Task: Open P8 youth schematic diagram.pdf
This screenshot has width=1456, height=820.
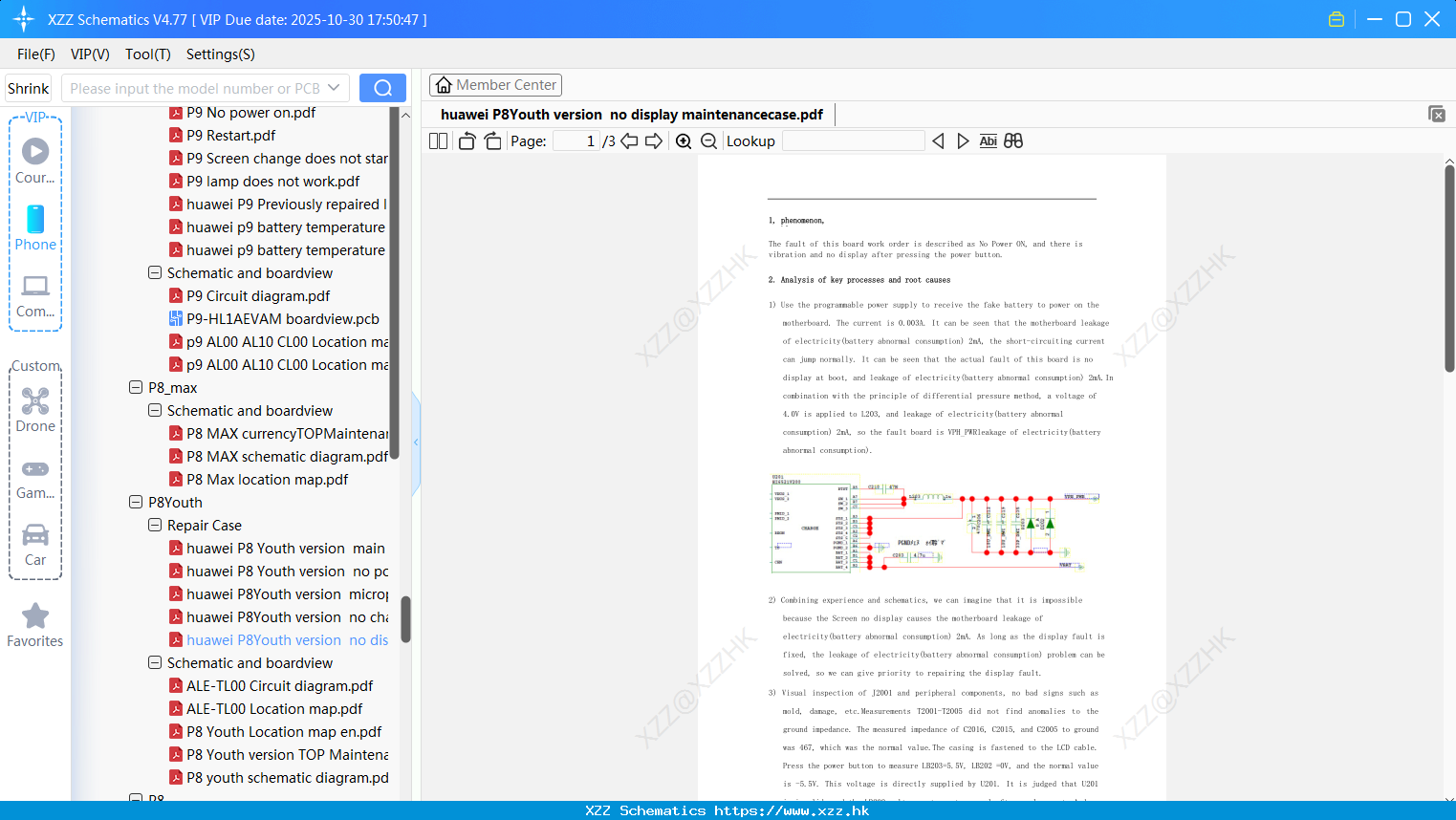Action: tap(278, 778)
